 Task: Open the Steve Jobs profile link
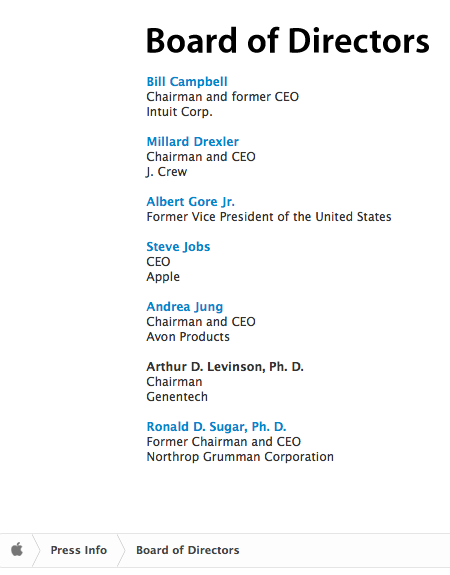[x=178, y=247]
